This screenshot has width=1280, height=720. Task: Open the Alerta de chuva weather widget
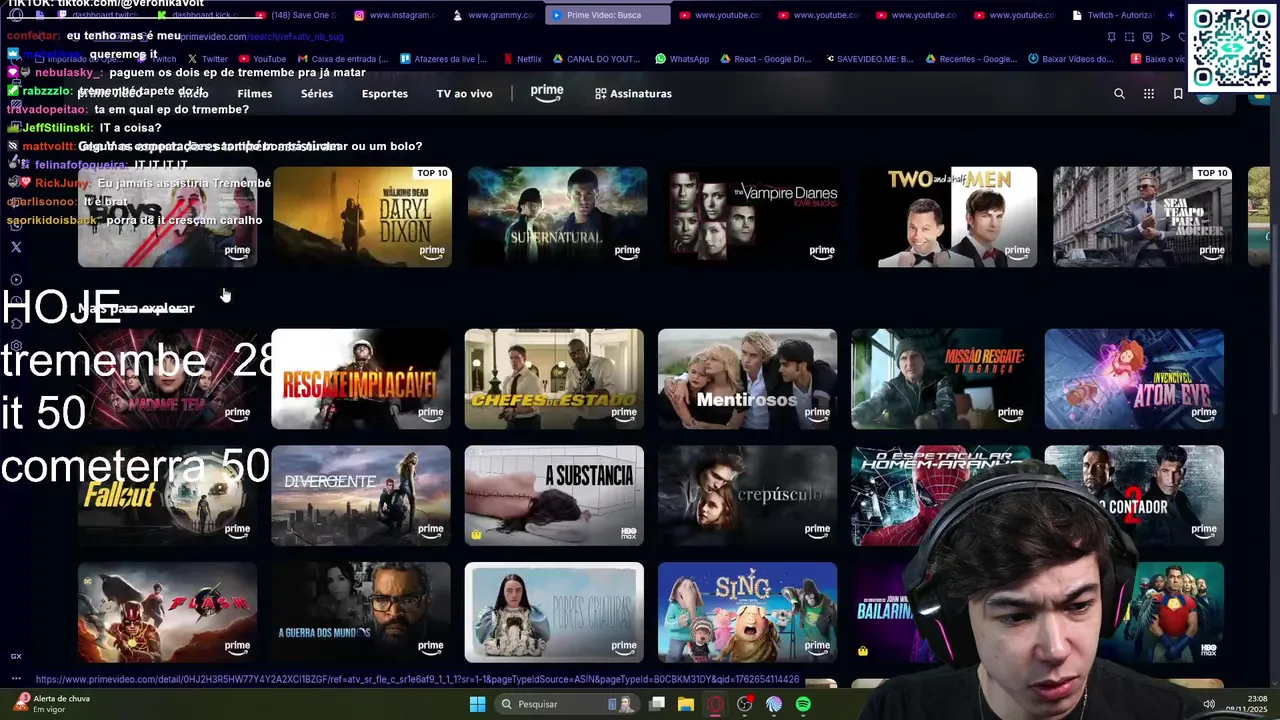point(52,703)
